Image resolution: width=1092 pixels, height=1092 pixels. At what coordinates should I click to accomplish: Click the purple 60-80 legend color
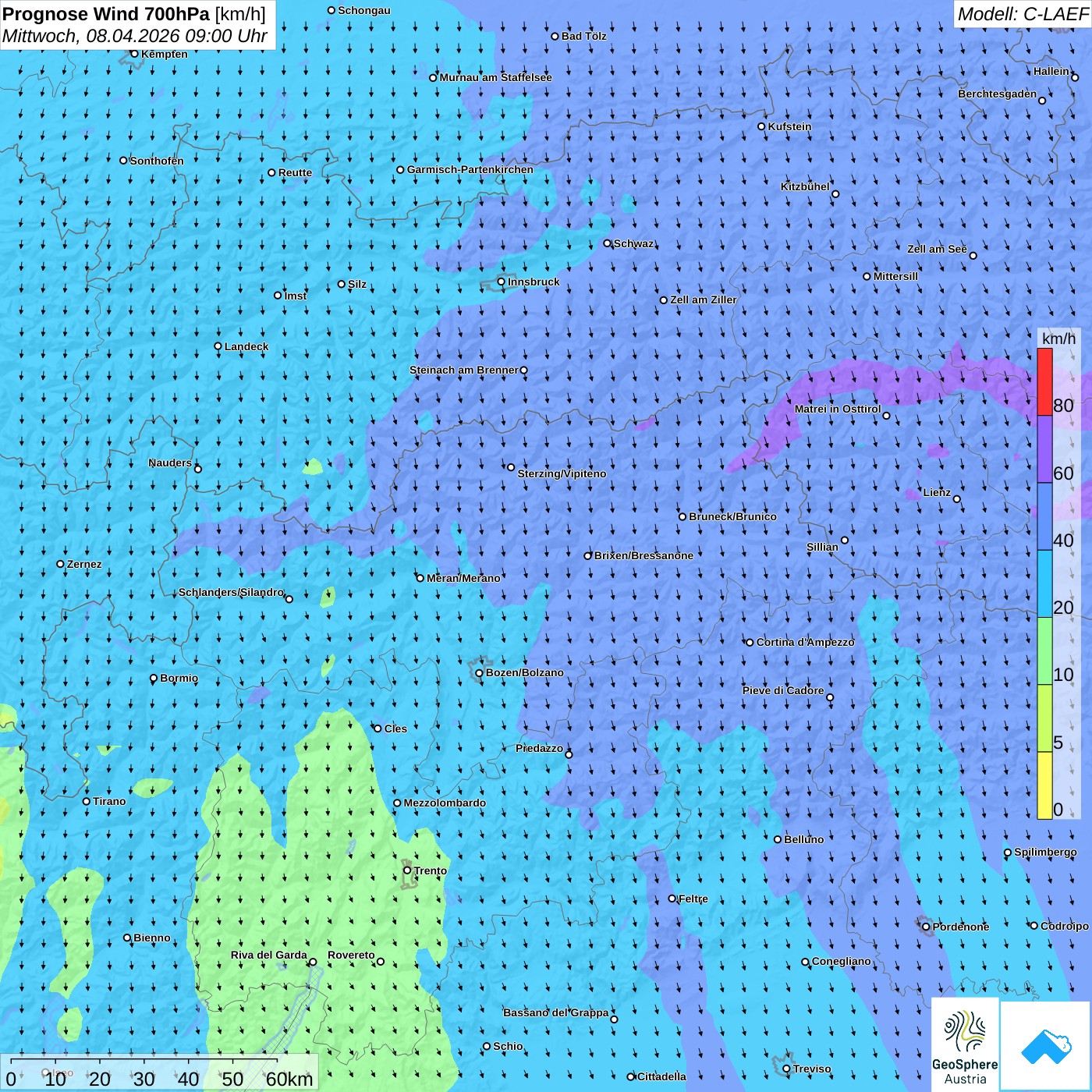(x=1044, y=449)
